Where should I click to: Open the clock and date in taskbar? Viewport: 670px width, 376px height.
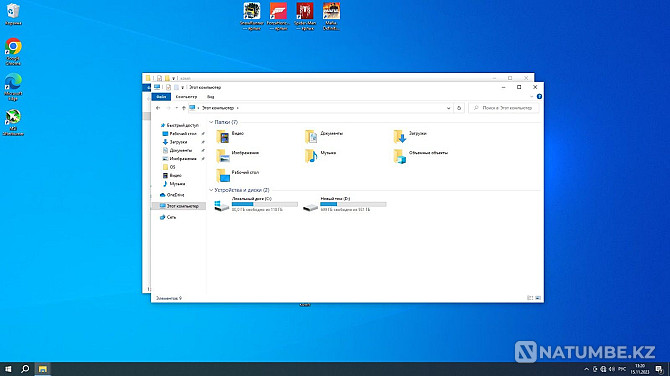[640, 369]
